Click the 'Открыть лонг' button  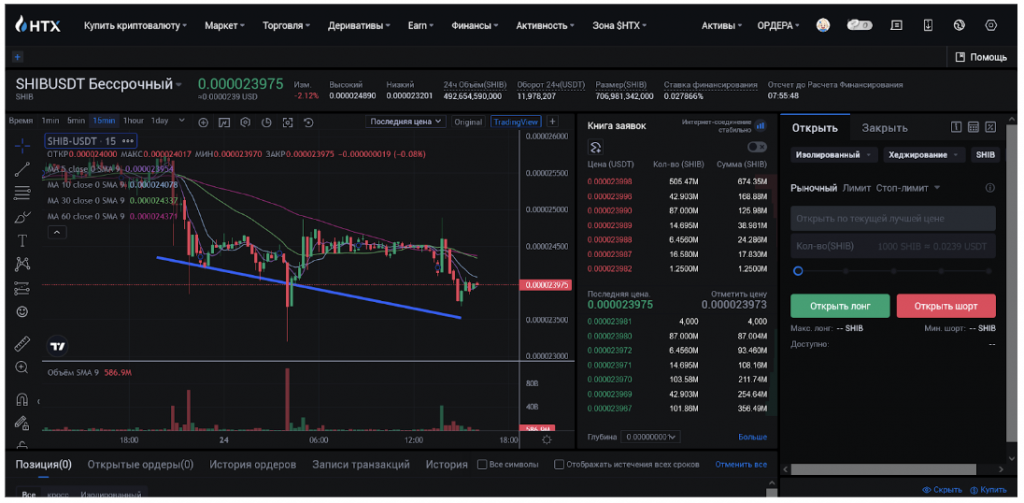[840, 306]
